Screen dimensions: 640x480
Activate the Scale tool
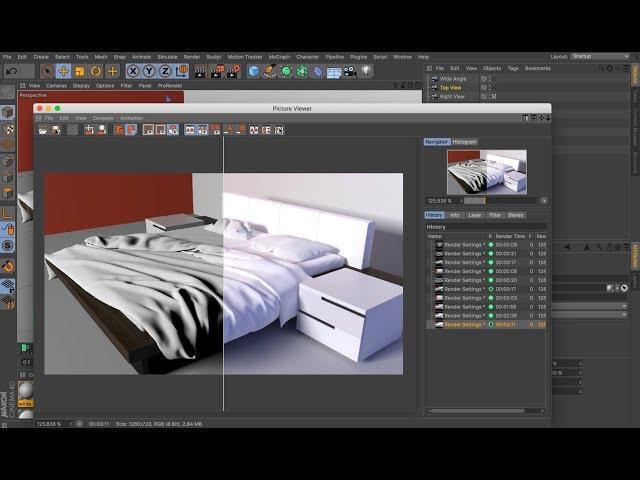[x=80, y=71]
